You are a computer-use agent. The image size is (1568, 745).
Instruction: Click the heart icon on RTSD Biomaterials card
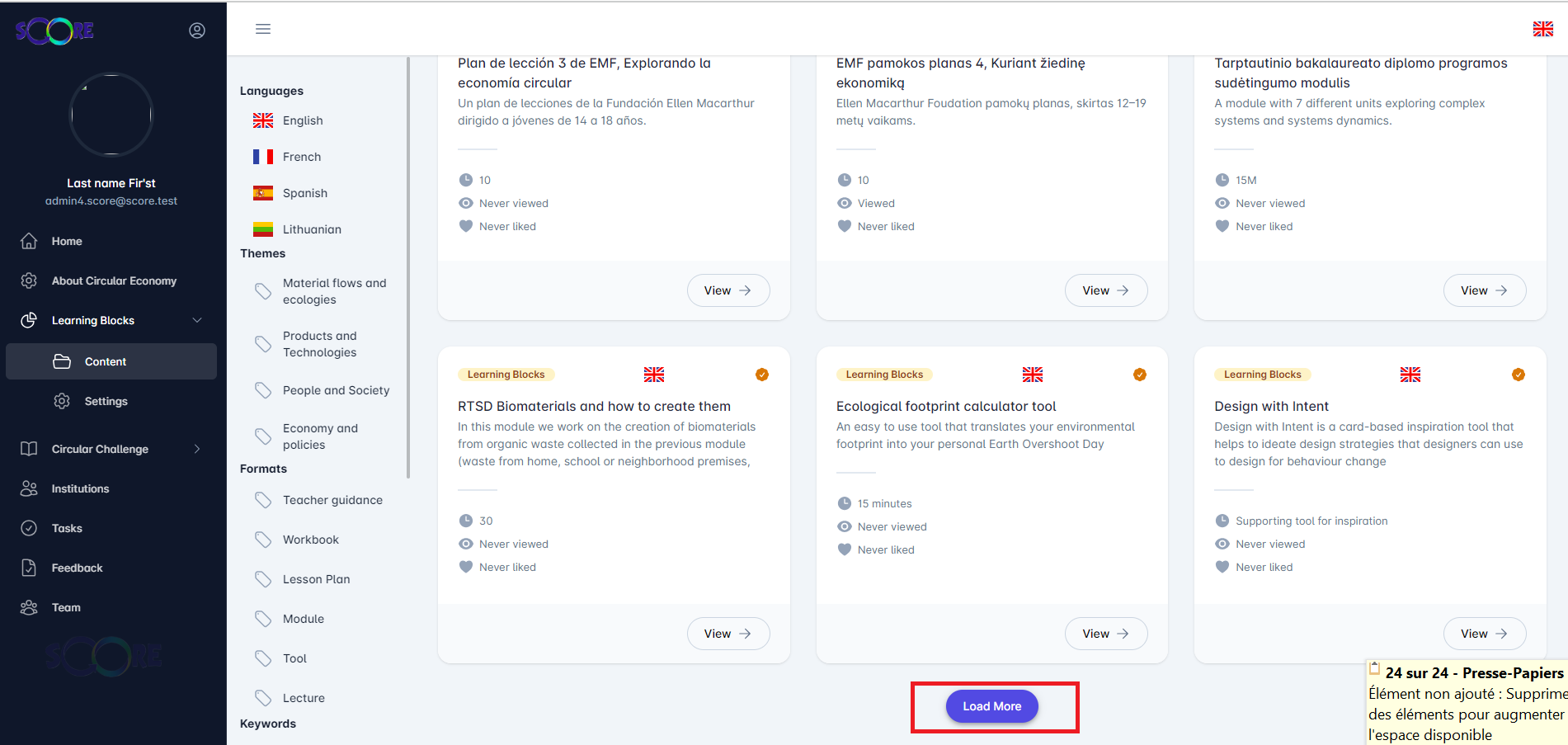pyautogui.click(x=466, y=567)
